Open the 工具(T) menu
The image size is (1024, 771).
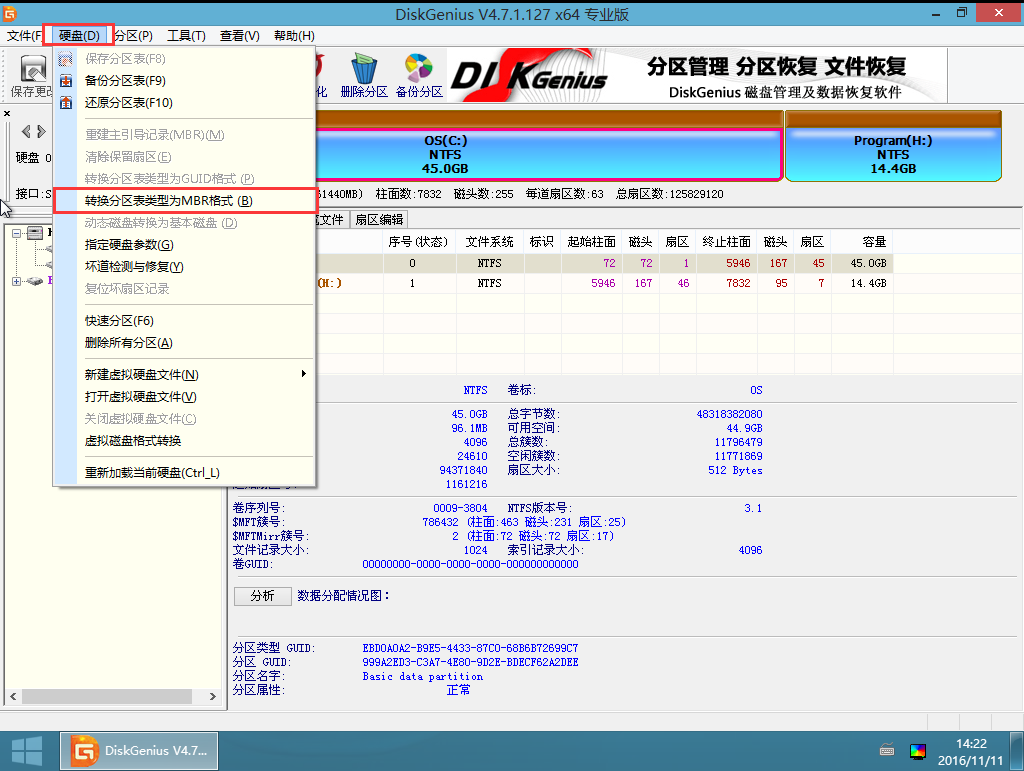pyautogui.click(x=186, y=36)
